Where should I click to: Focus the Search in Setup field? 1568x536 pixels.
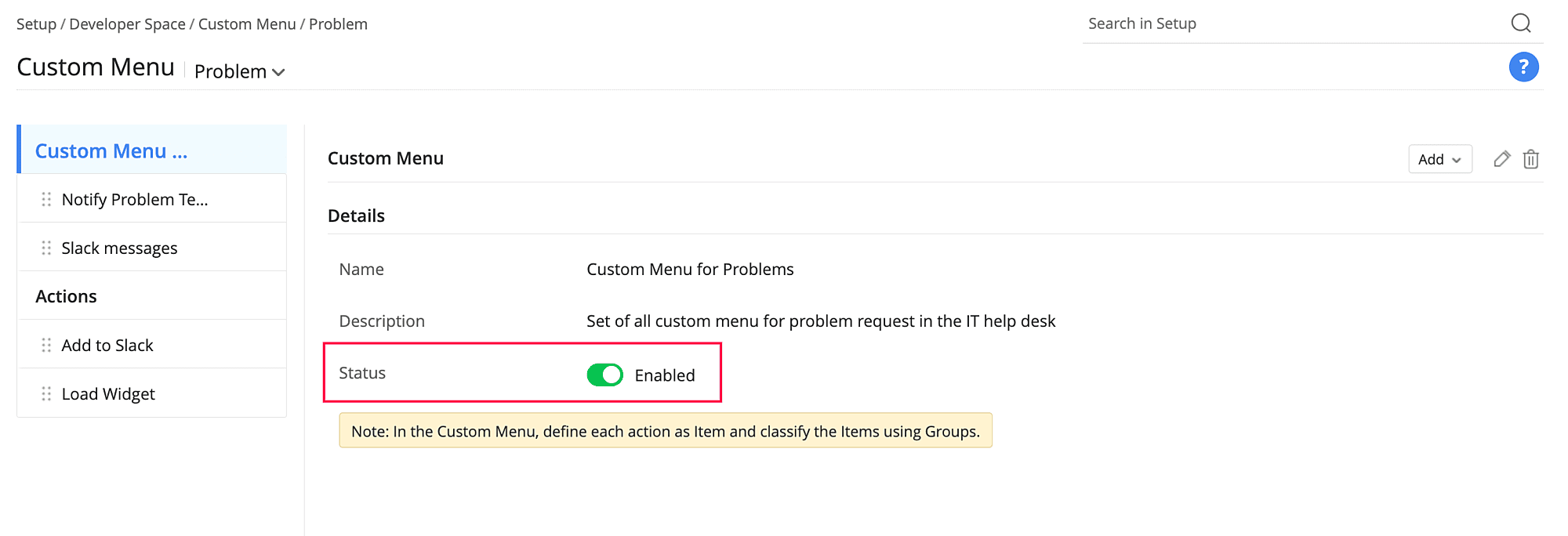(x=1294, y=24)
